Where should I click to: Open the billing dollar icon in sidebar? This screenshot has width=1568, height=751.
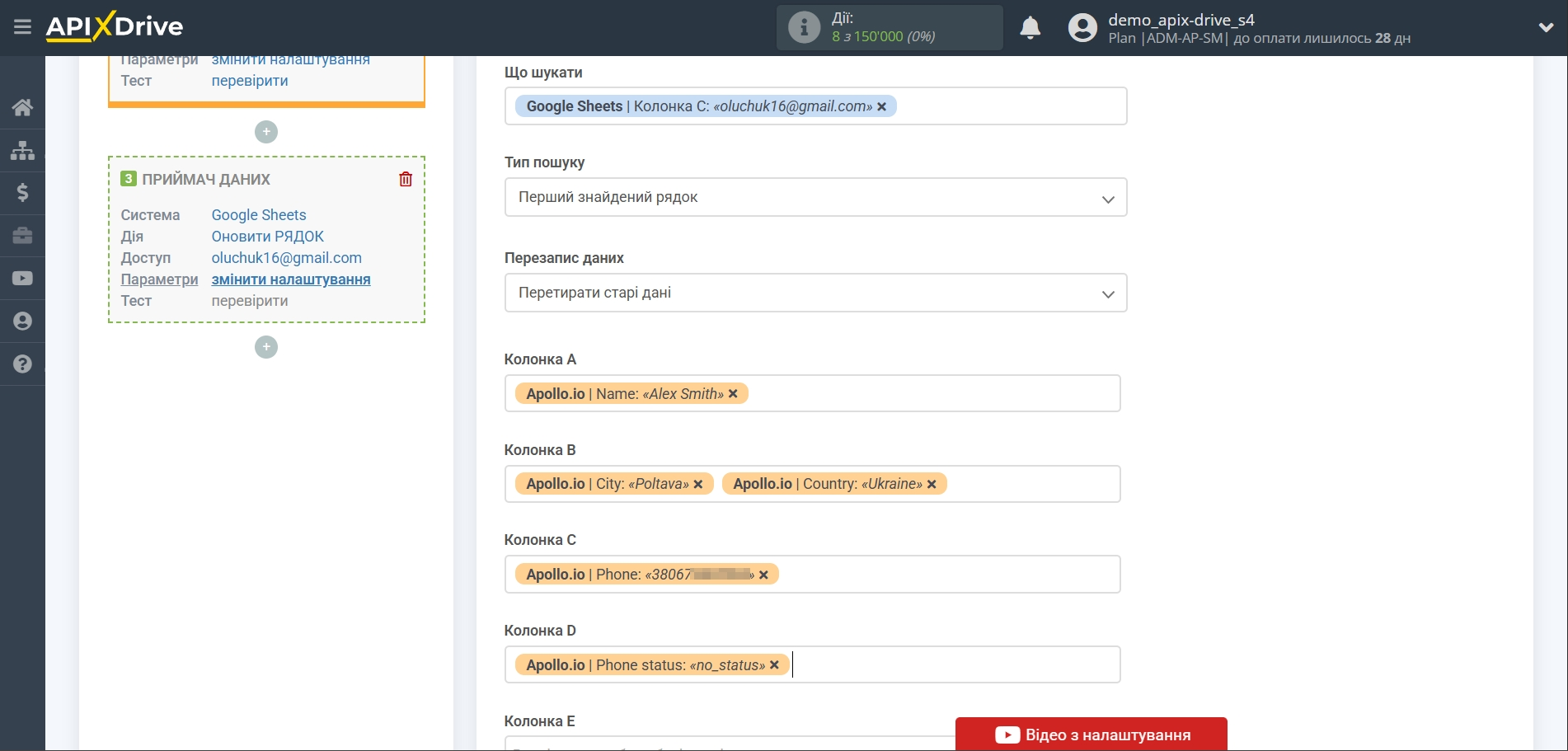pos(22,193)
